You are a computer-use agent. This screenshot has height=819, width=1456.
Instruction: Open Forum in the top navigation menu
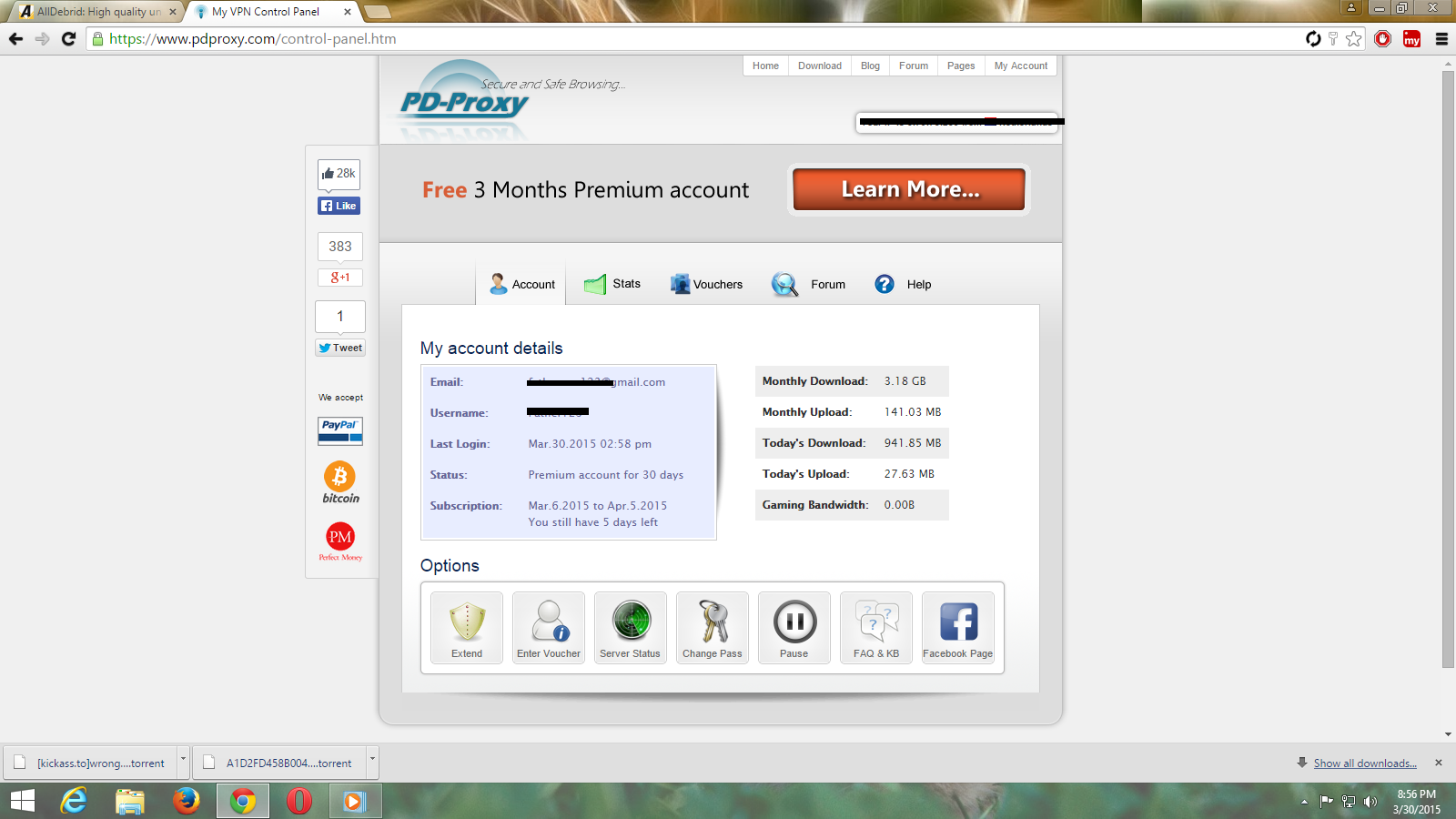914,66
